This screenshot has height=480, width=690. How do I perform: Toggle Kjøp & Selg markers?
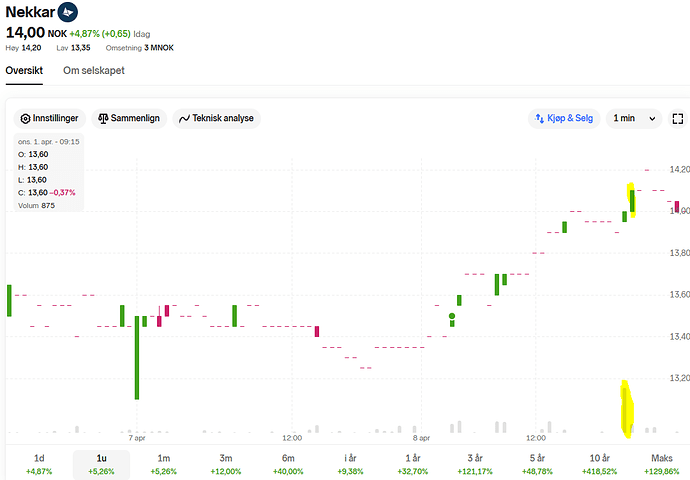[564, 118]
